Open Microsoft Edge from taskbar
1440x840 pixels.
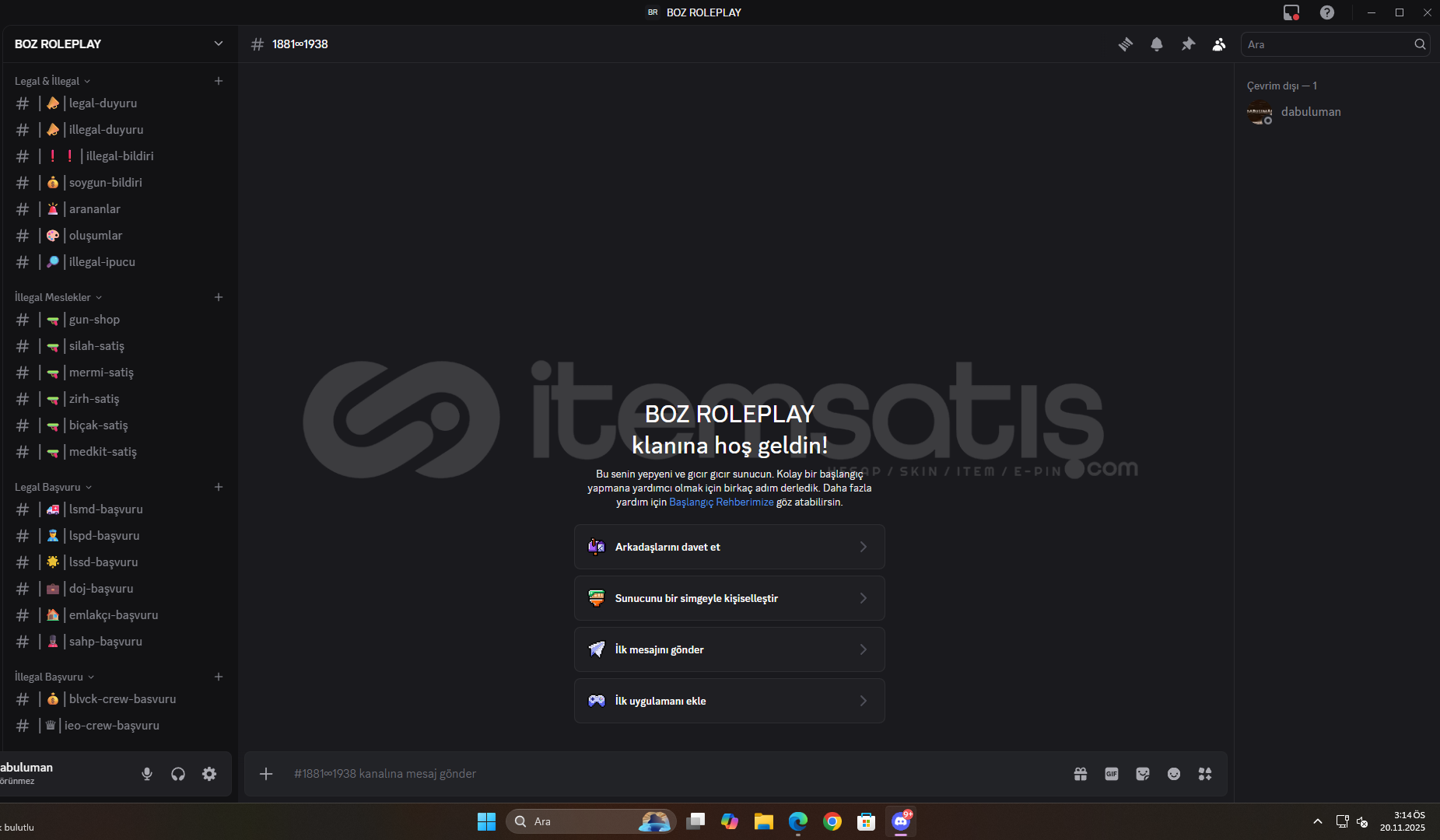tap(798, 821)
